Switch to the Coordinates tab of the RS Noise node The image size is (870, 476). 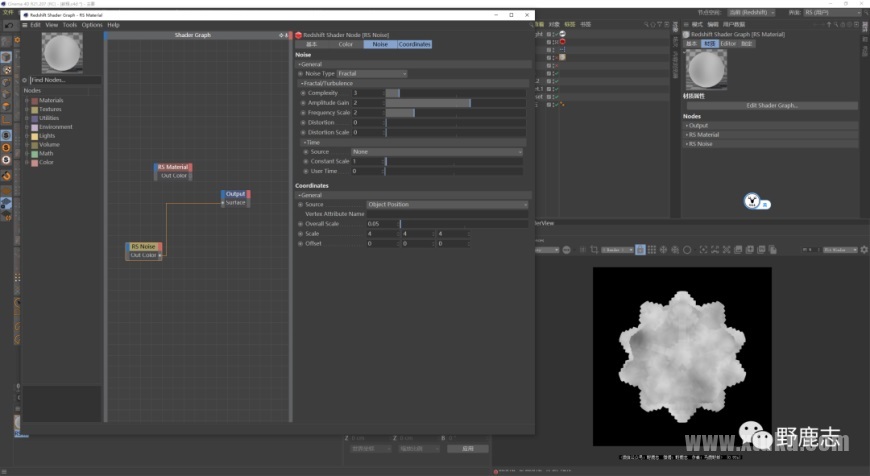(x=414, y=44)
